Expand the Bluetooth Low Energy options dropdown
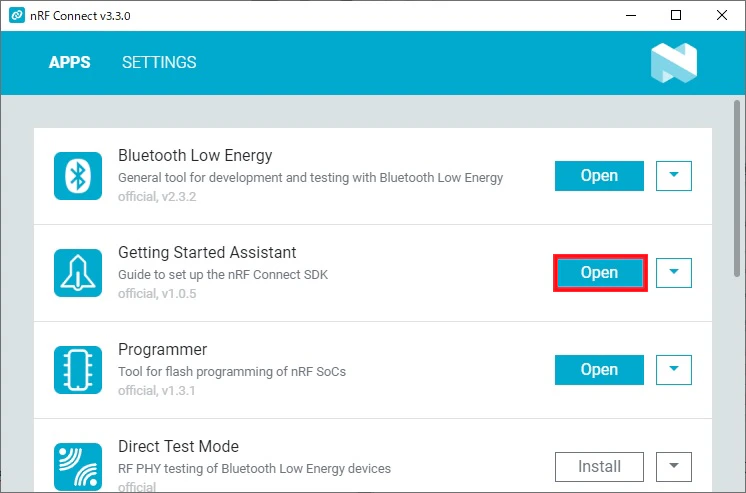 [674, 176]
